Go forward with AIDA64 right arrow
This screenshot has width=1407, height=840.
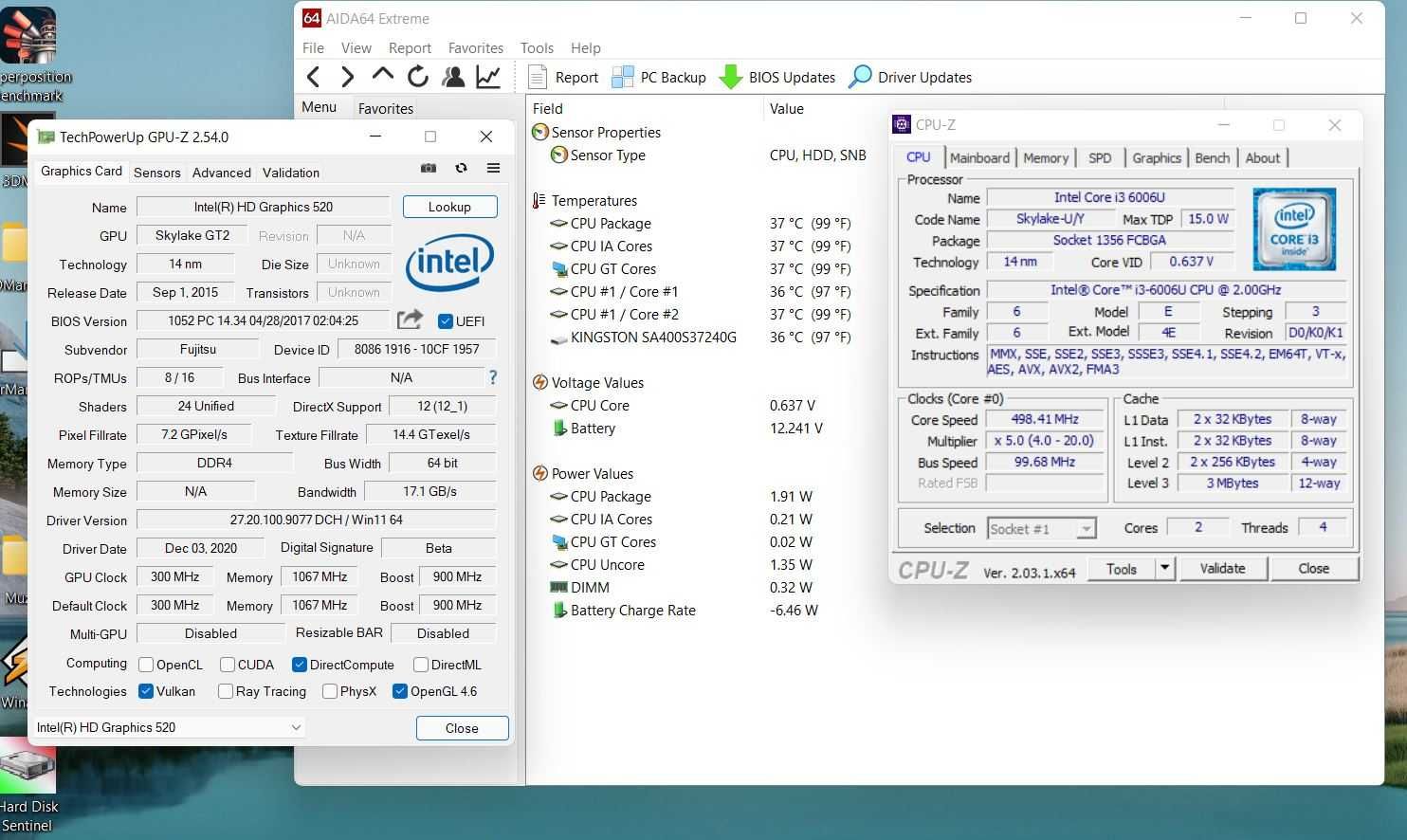pos(348,77)
